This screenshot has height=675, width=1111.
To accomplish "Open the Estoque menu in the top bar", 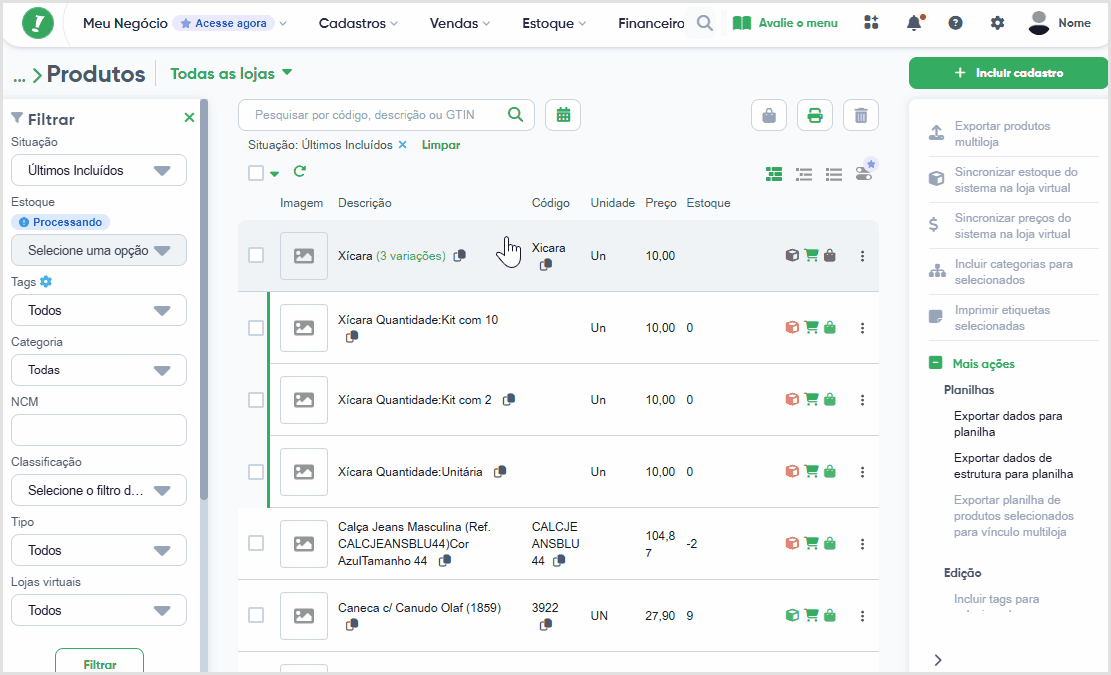I will tap(554, 23).
